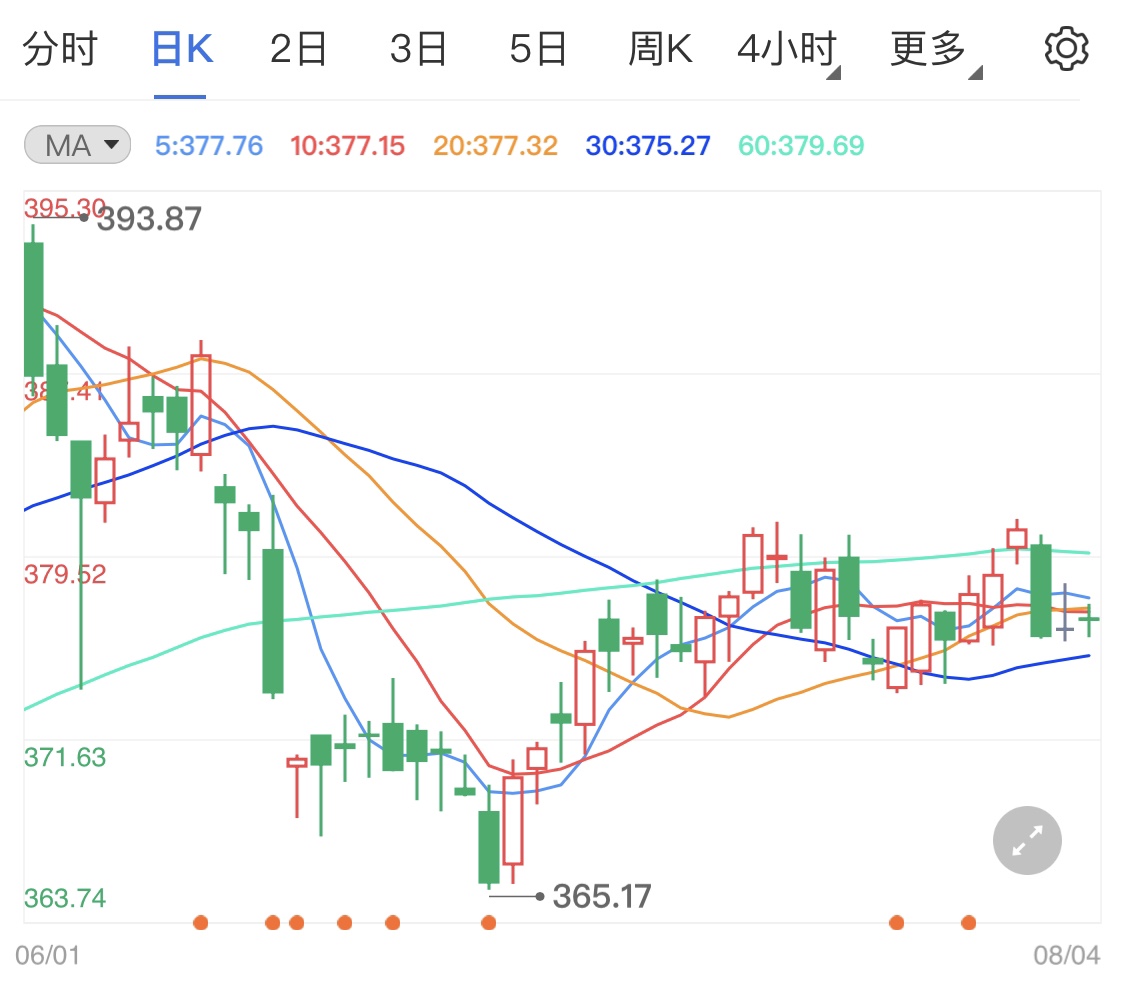Click the 08/04 end date label

pos(1066,955)
